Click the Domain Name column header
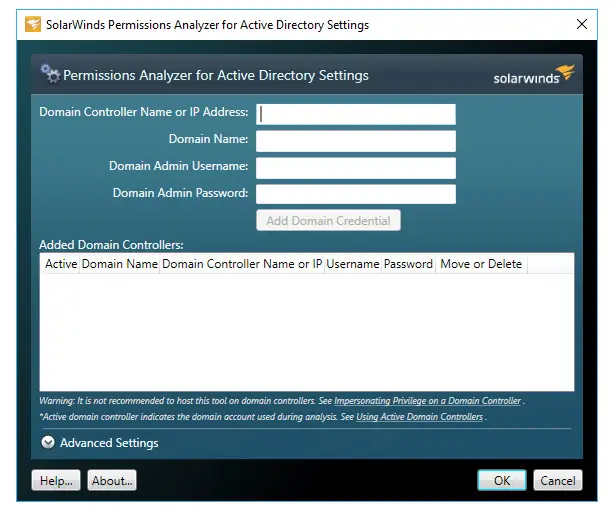 point(119,264)
